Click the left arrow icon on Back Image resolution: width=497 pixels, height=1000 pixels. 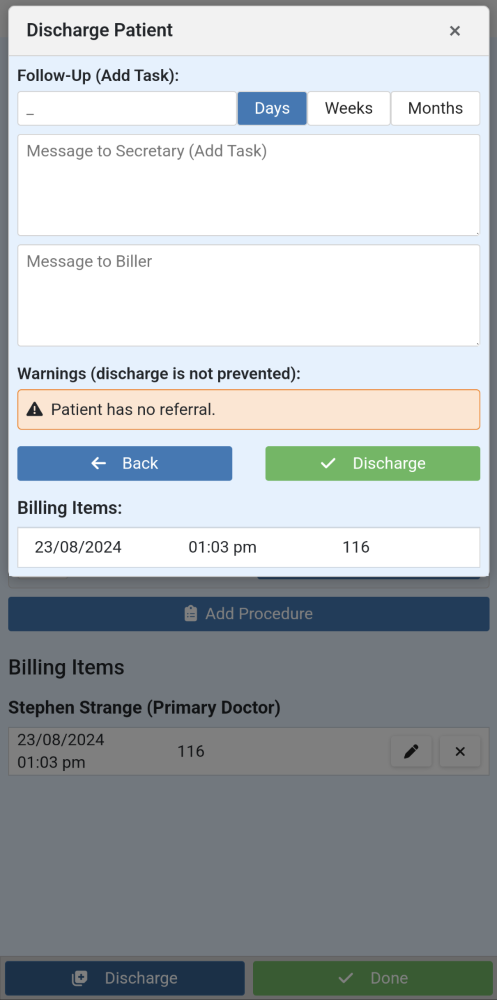click(x=98, y=463)
